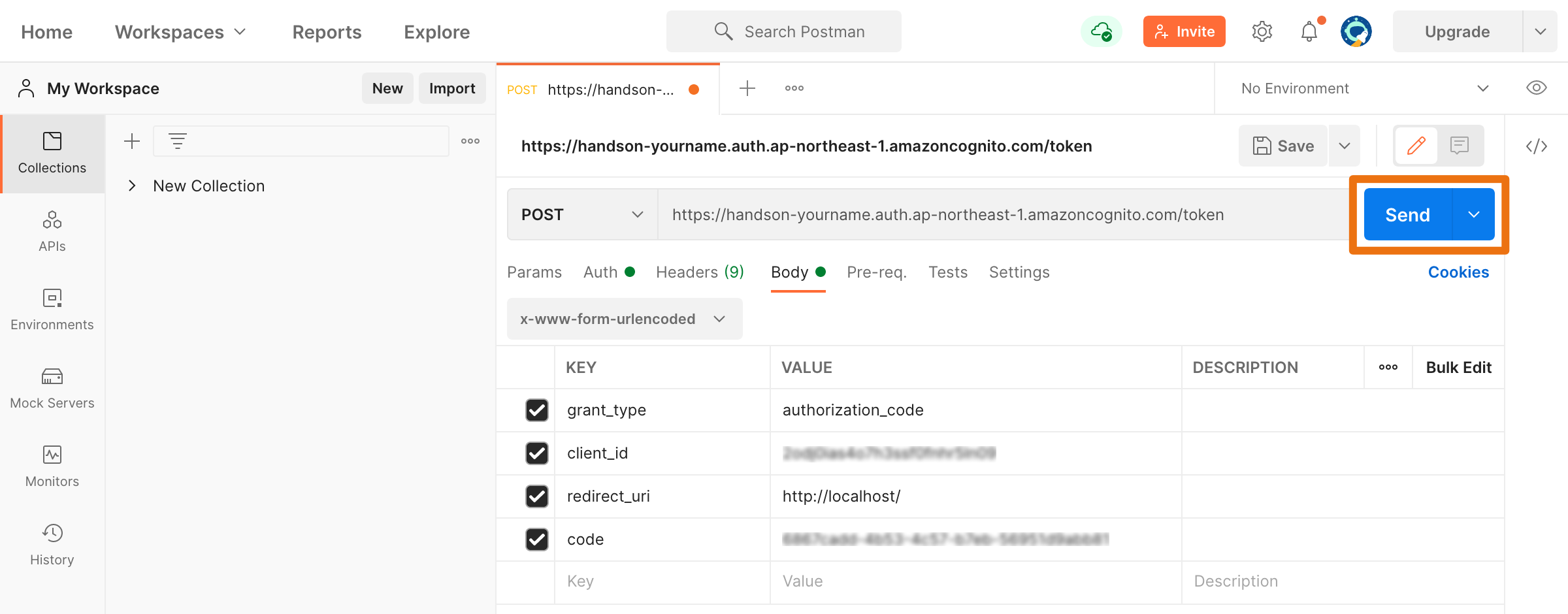Switch to the Auth tab
Viewport: 1568px width, 614px height.
[x=609, y=272]
